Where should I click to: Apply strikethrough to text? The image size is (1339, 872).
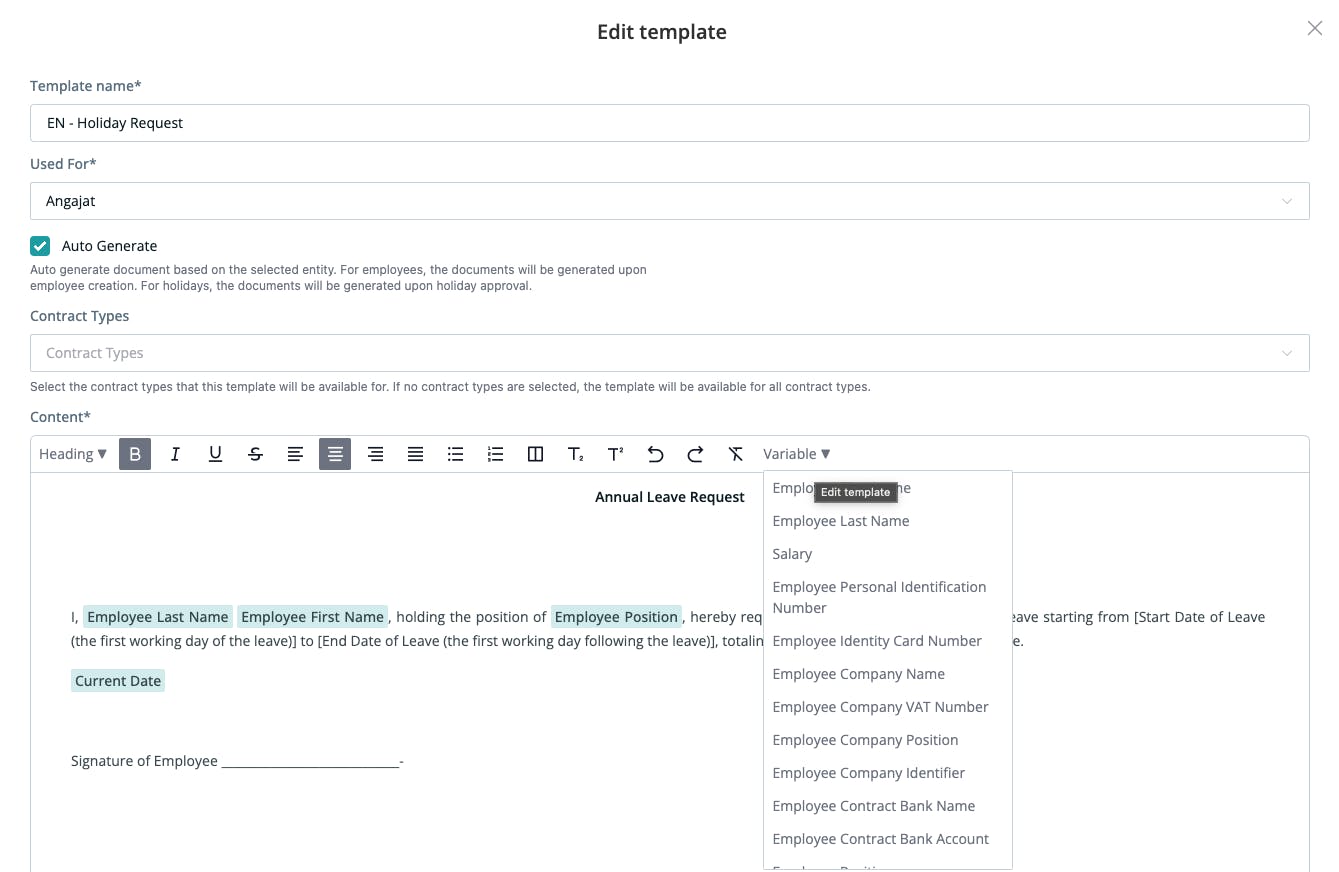coord(255,454)
